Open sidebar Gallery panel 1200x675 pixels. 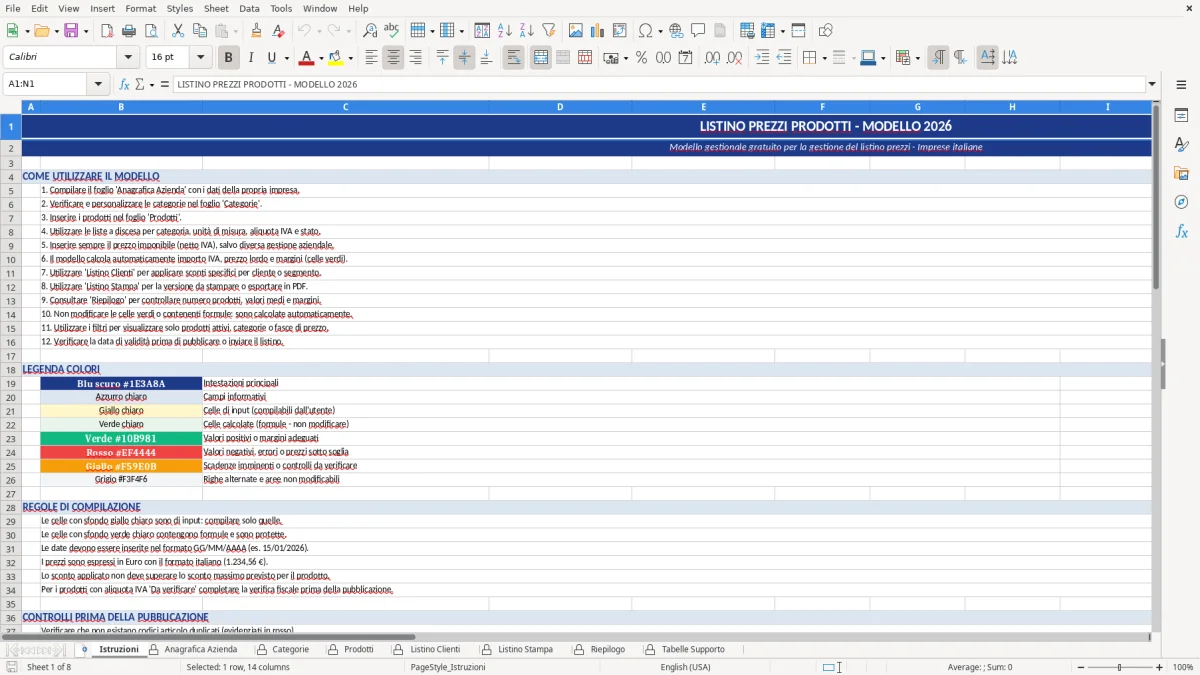coord(1181,173)
